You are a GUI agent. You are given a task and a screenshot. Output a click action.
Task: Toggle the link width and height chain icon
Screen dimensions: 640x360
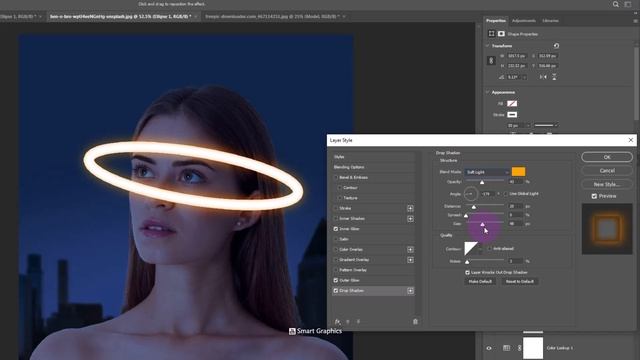[491, 60]
